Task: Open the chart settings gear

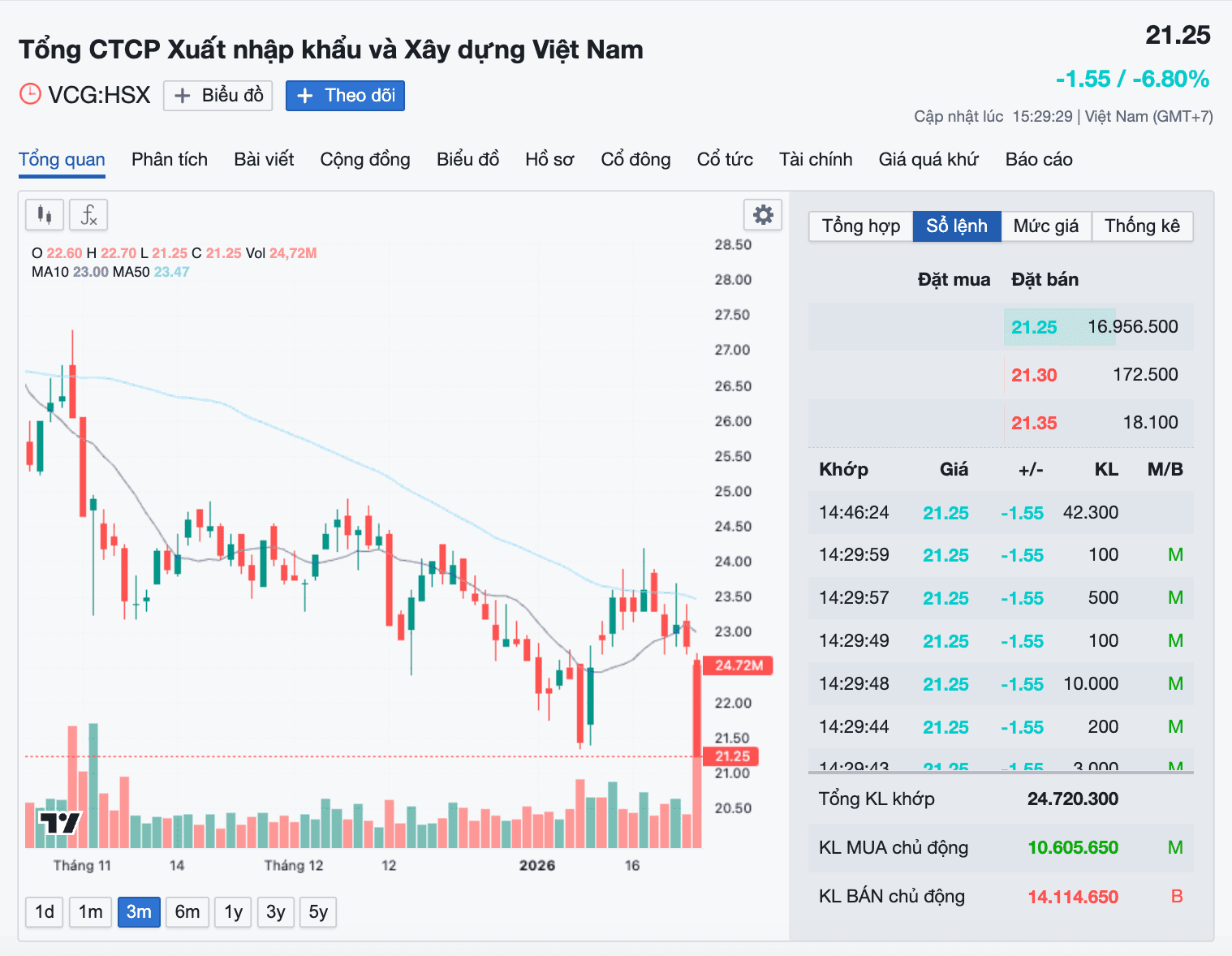Action: pyautogui.click(x=761, y=214)
